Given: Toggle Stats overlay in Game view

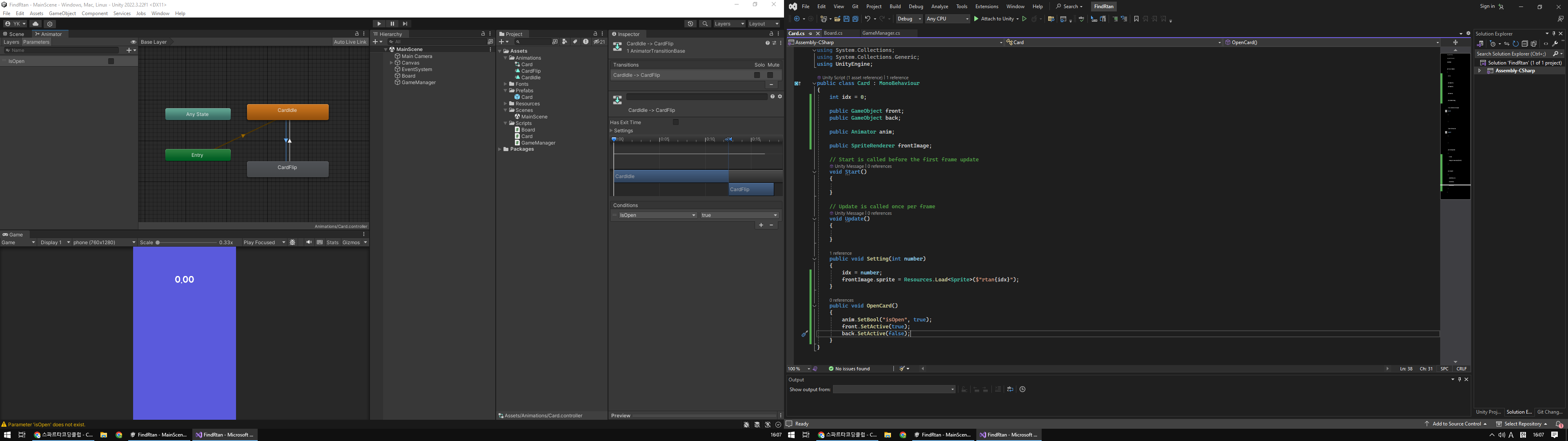Looking at the screenshot, I should point(332,243).
